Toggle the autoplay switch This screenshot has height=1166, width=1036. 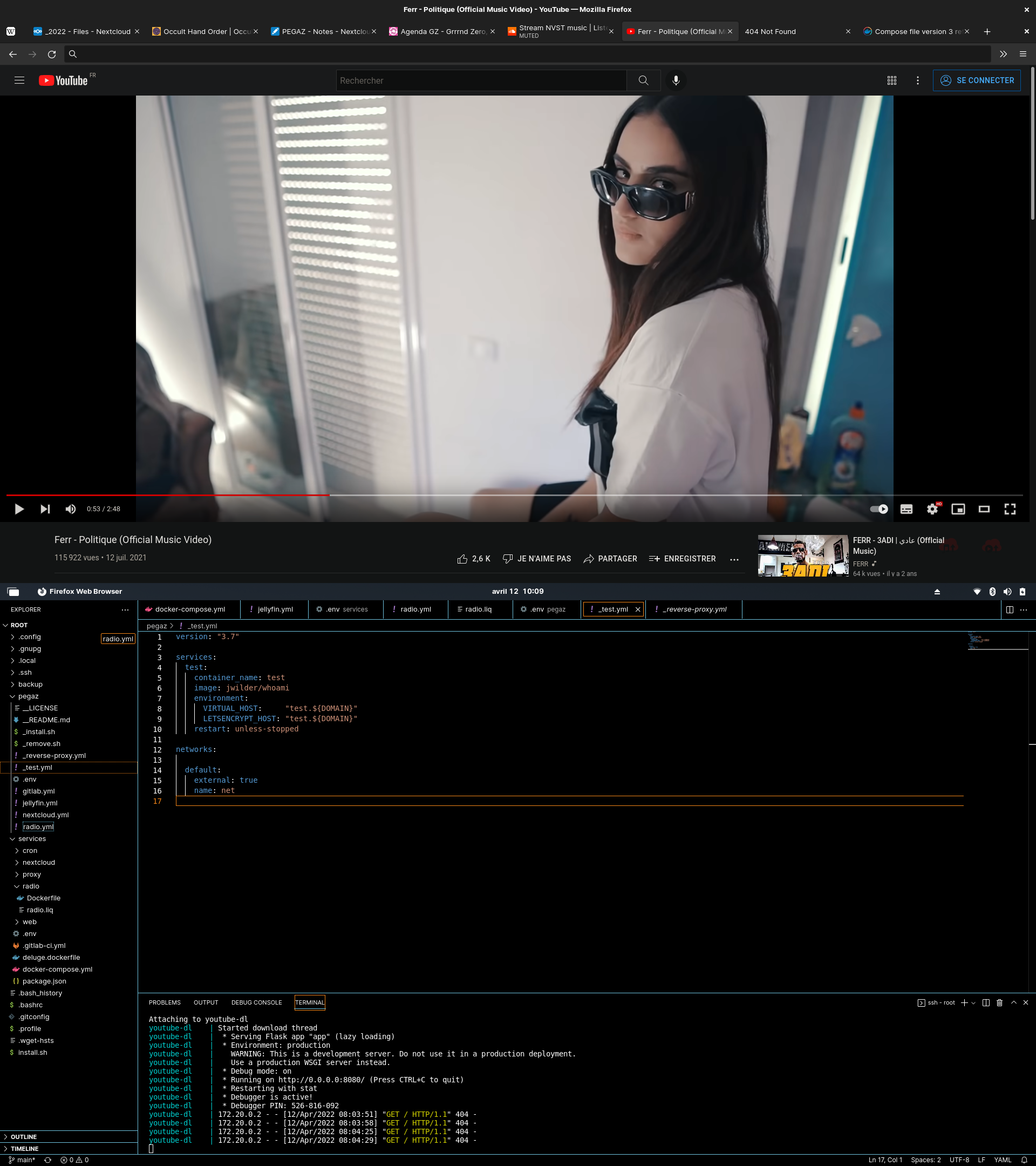click(878, 509)
